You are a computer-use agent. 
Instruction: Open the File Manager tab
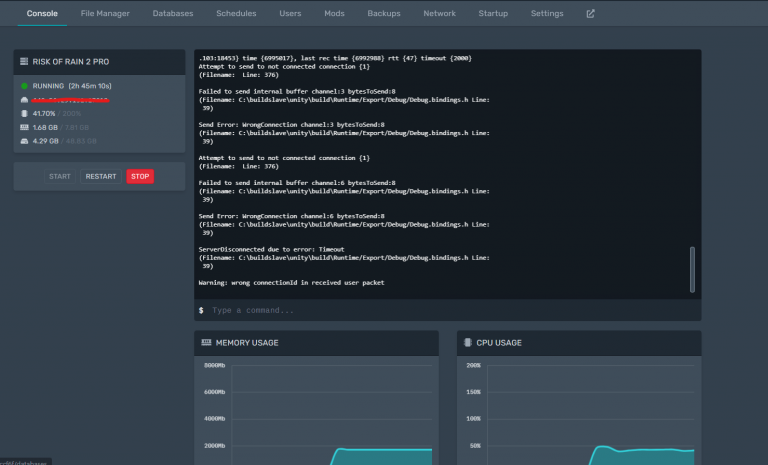click(105, 14)
